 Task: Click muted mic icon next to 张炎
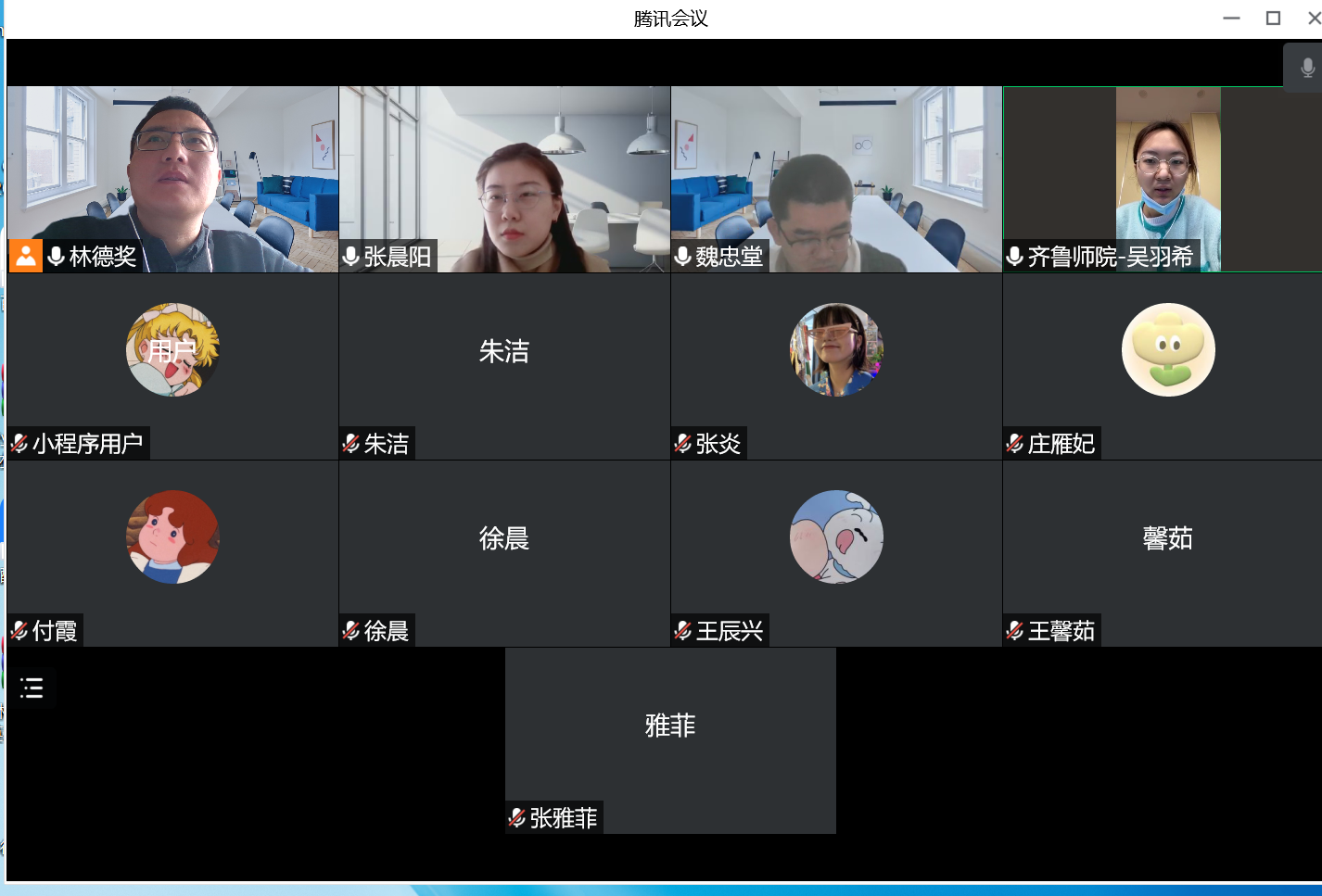[683, 444]
